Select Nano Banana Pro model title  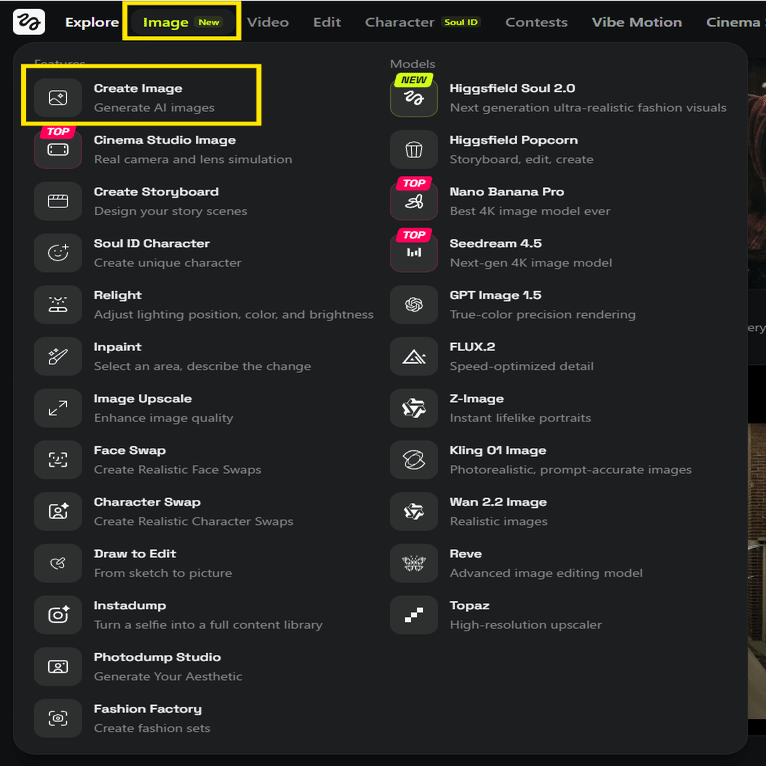coord(507,192)
